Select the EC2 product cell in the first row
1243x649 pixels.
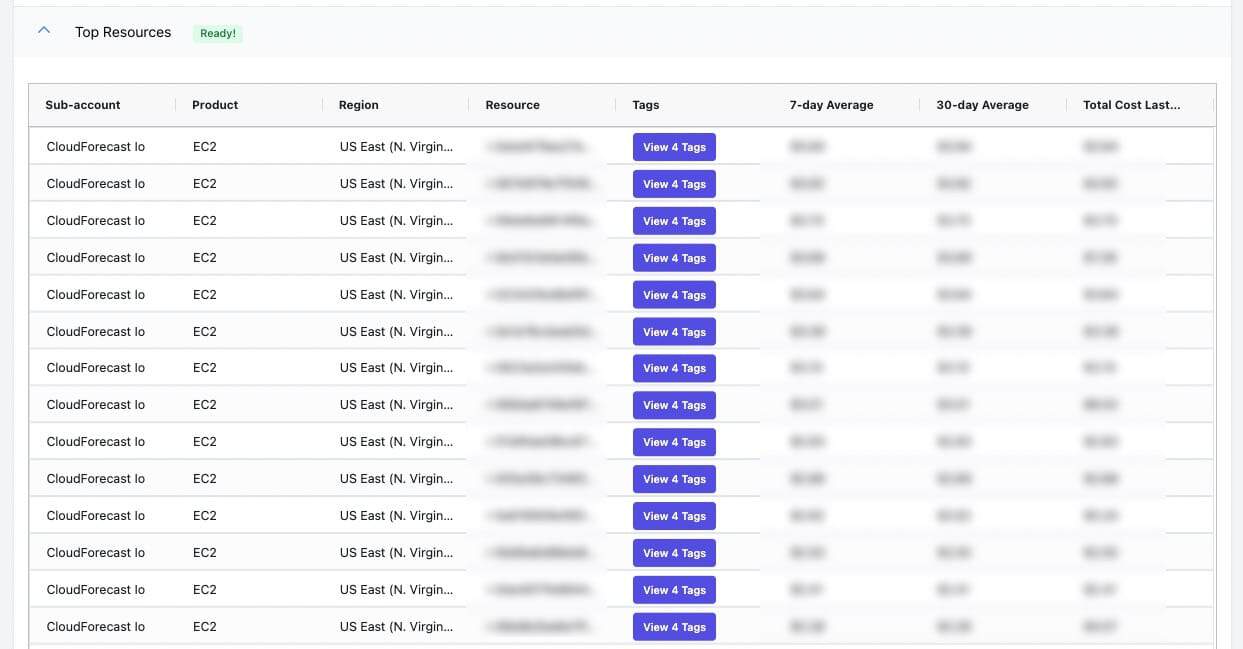[205, 147]
